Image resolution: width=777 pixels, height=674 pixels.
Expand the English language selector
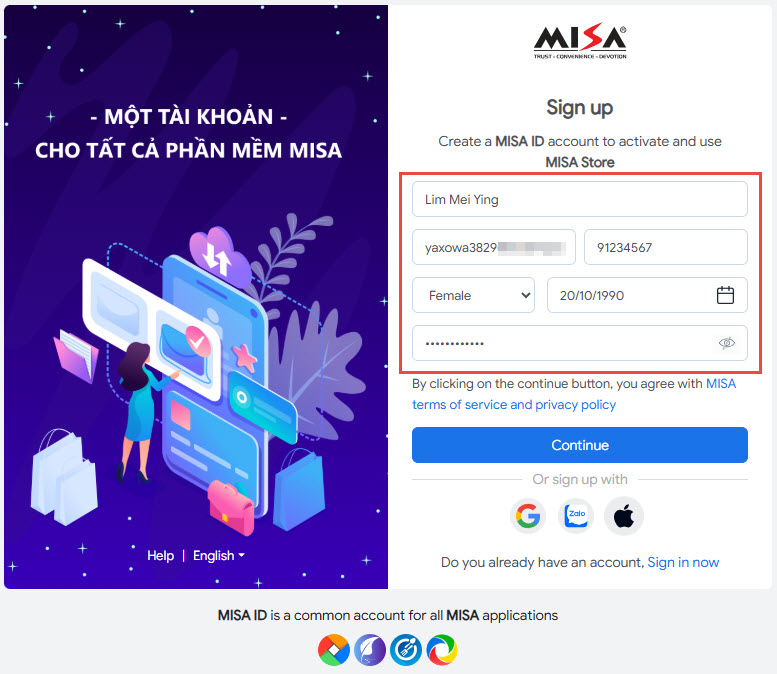219,556
